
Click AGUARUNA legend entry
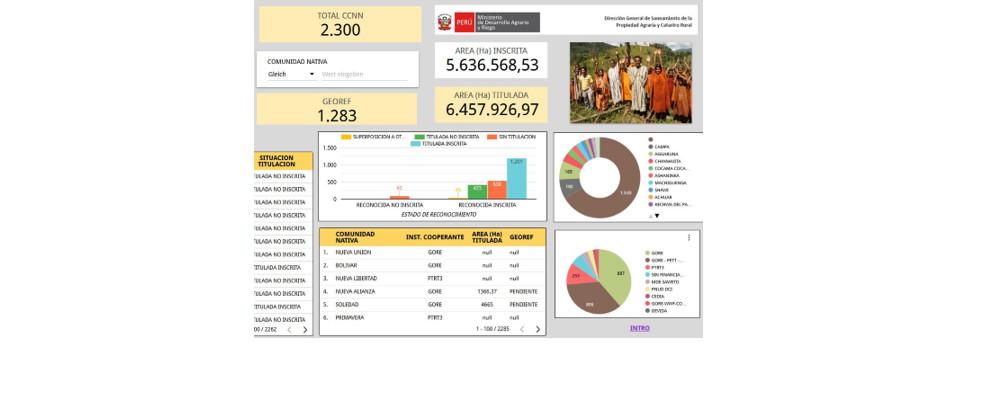point(663,154)
